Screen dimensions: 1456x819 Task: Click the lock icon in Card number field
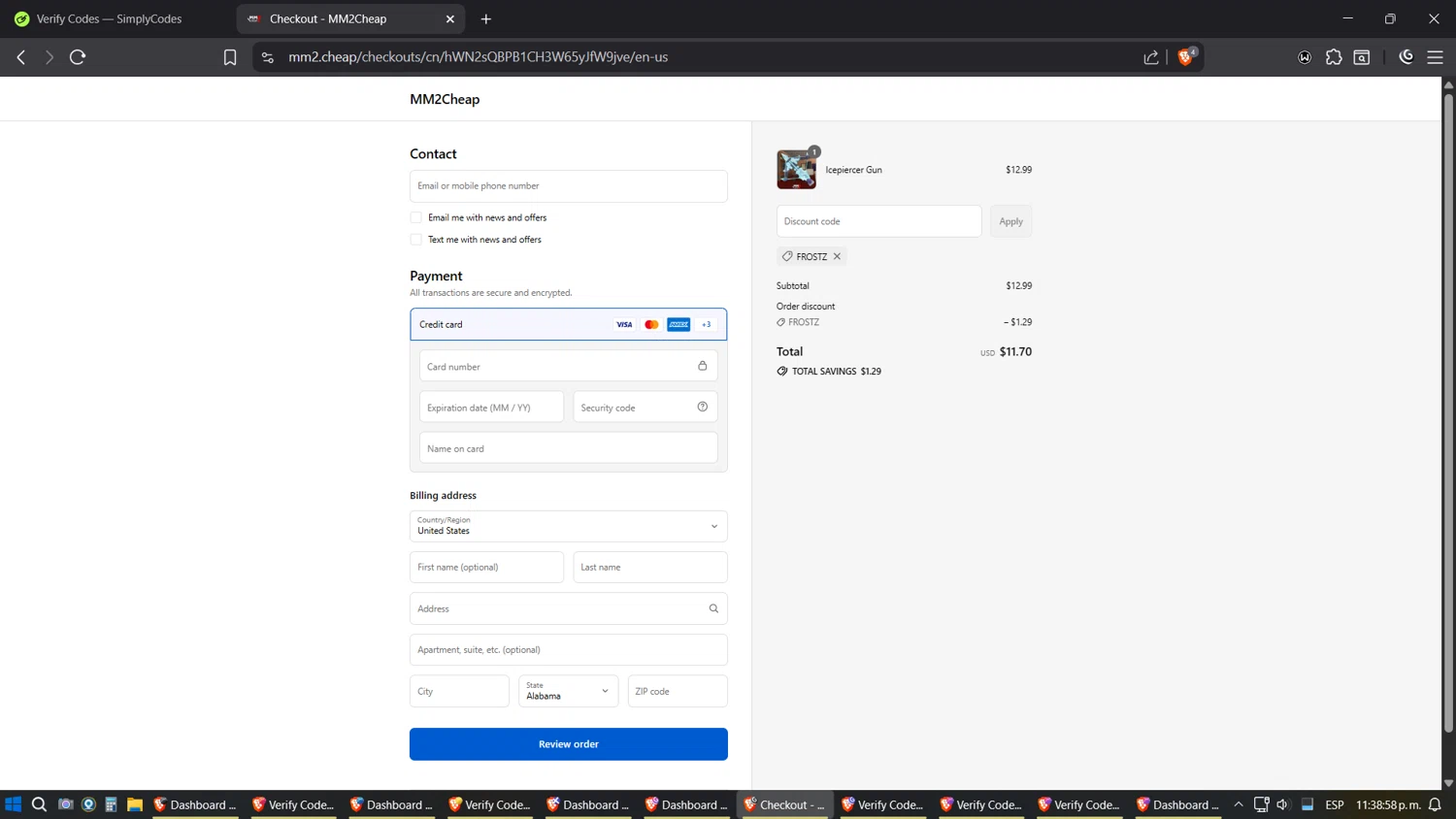[702, 366]
